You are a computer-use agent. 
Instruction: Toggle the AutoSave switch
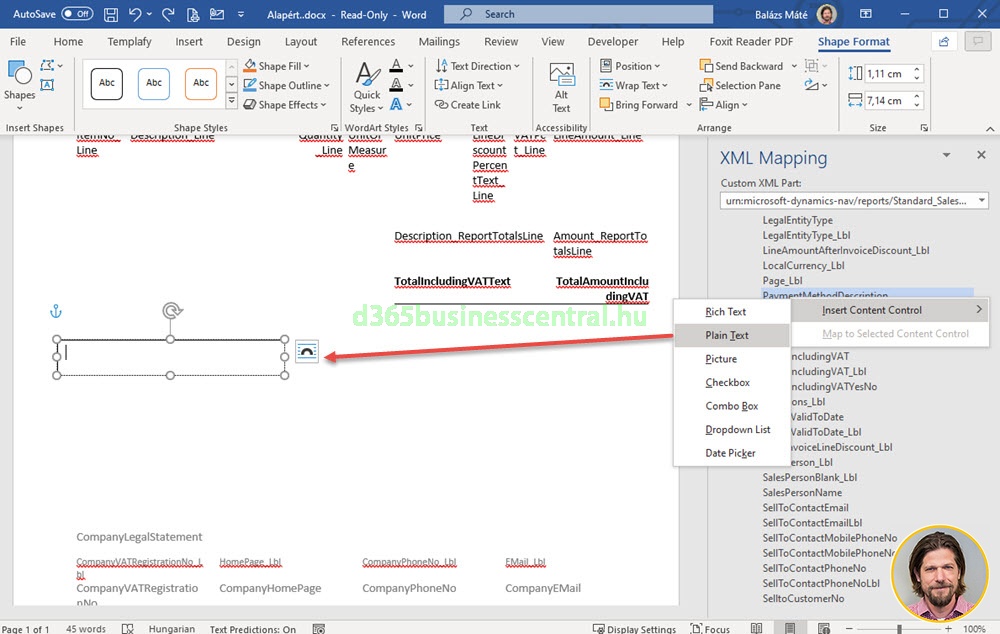77,15
